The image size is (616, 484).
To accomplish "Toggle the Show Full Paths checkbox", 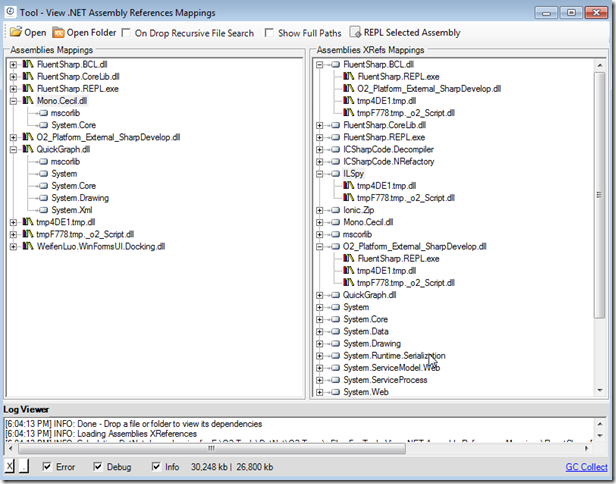I will pos(269,33).
